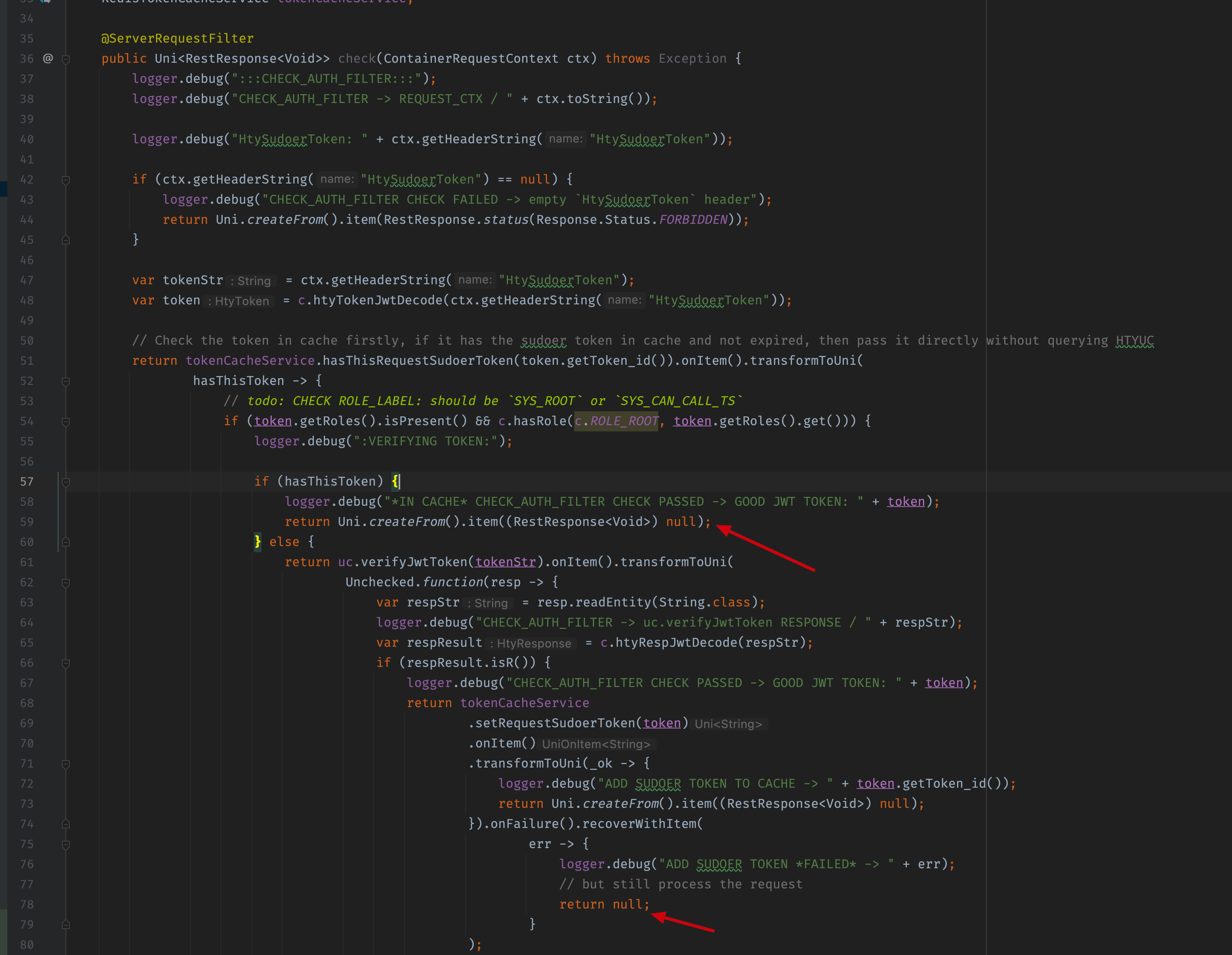Click the 'name:' inlay hint on line 40

coord(565,139)
